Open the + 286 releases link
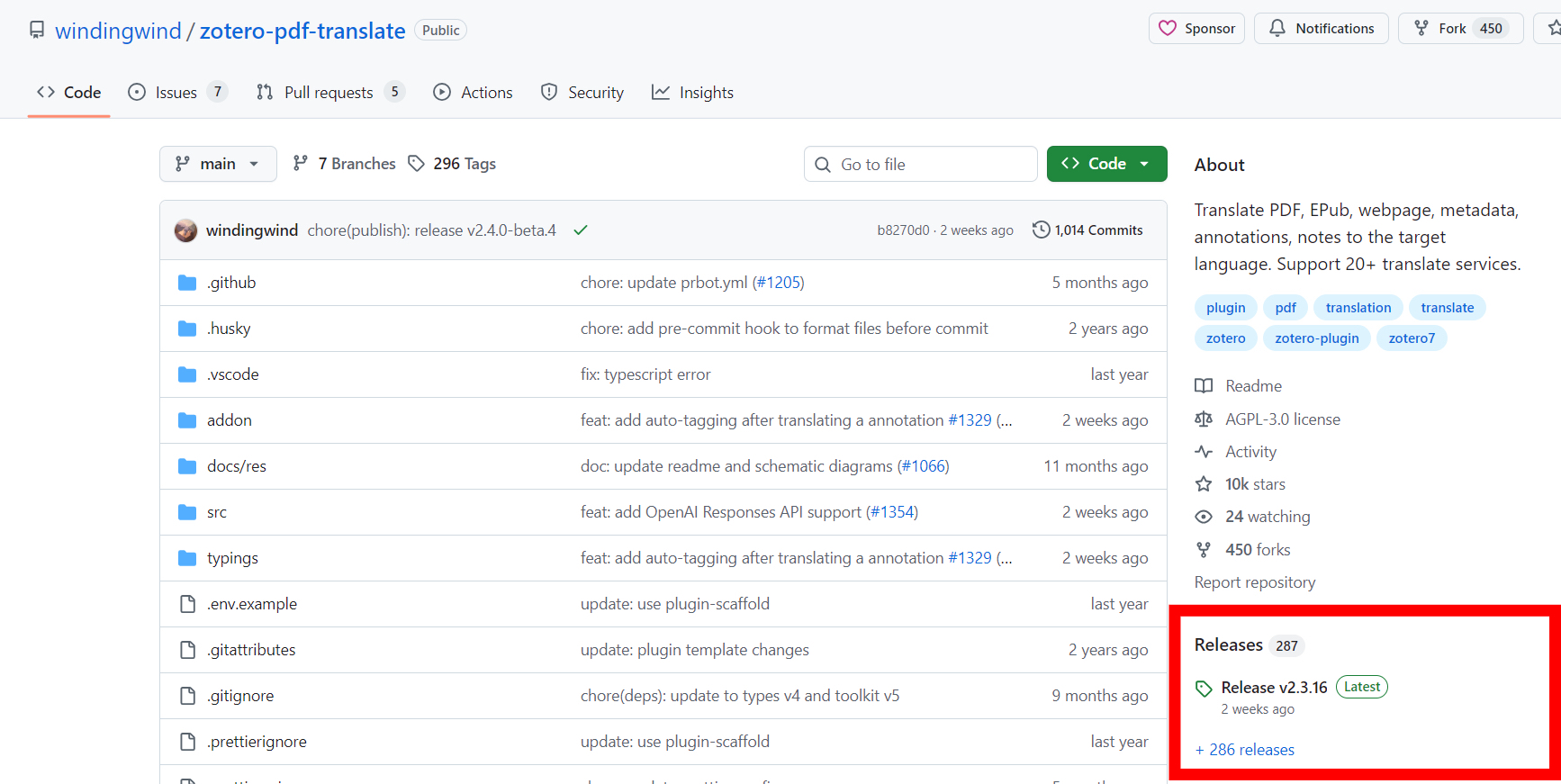 coord(1244,750)
